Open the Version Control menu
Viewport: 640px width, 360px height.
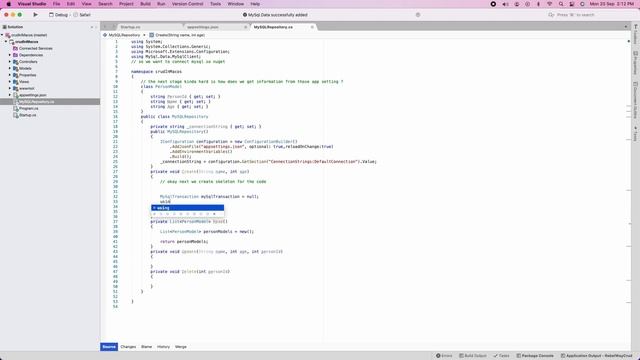pos(187,4)
